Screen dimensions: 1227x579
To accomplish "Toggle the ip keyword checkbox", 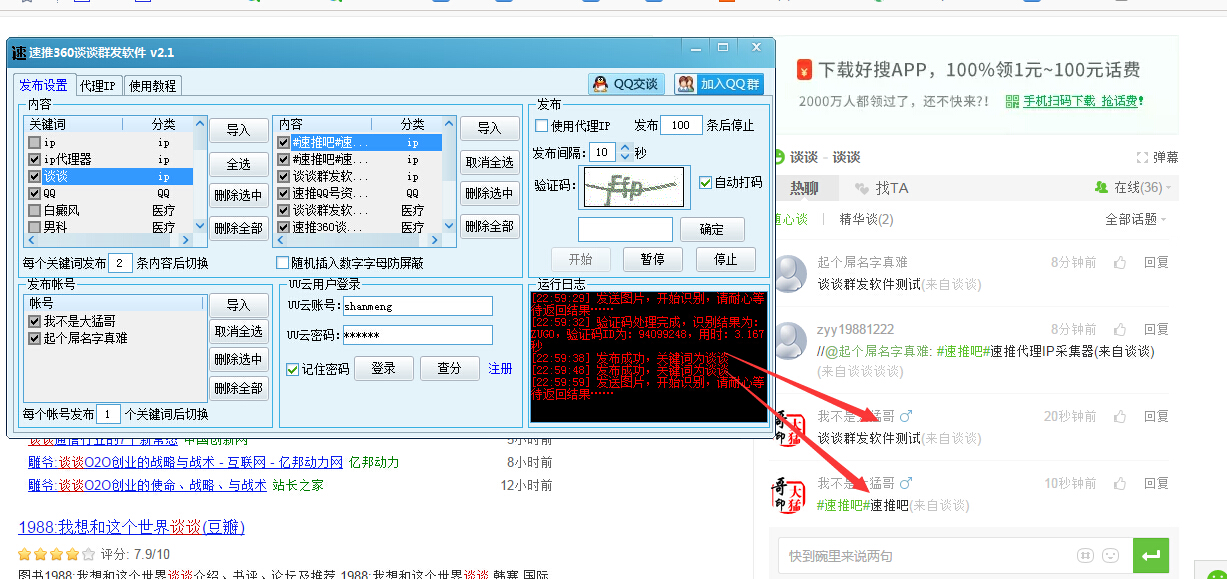I will (35, 142).
